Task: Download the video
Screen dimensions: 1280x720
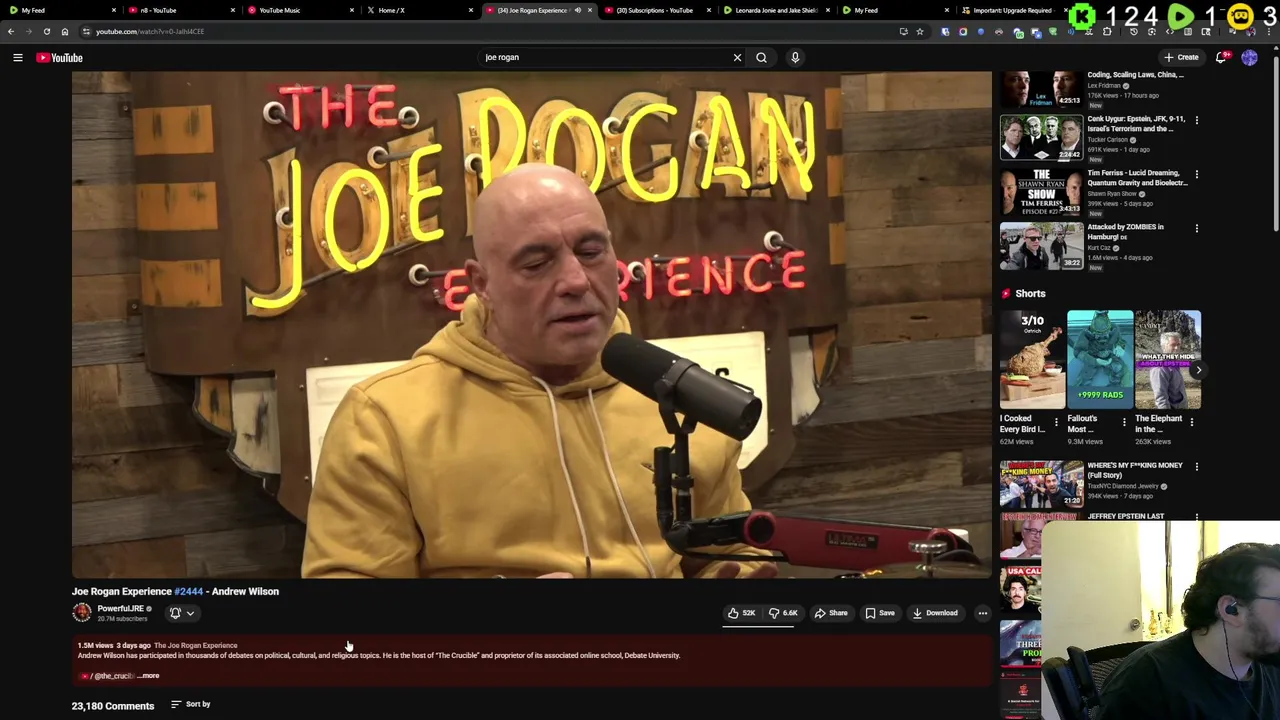Action: [x=935, y=613]
